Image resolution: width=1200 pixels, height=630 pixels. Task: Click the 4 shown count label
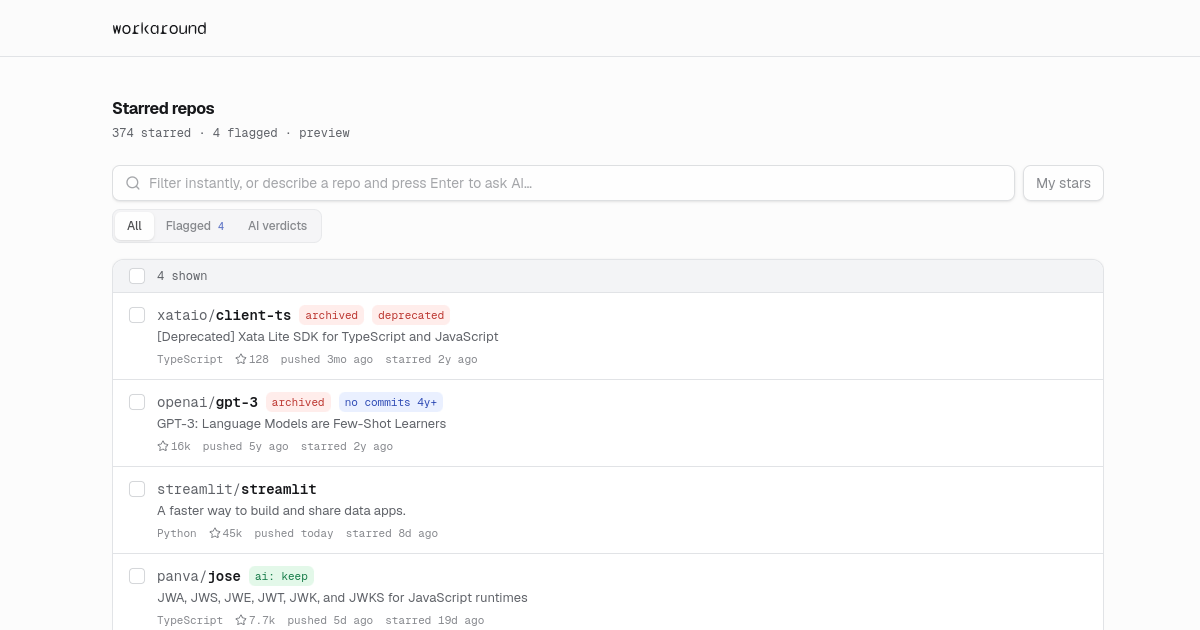pos(182,276)
